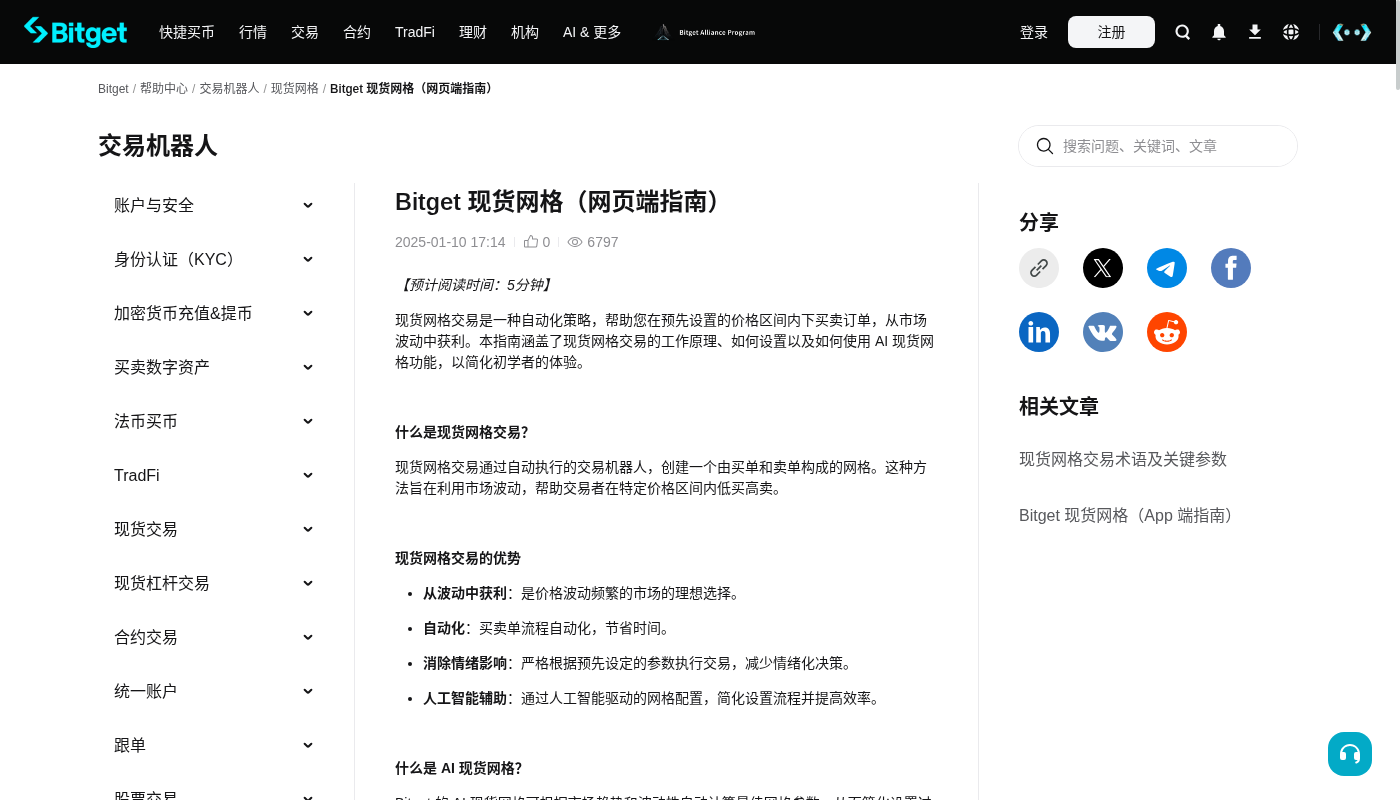Click the download app icon

pyautogui.click(x=1255, y=32)
